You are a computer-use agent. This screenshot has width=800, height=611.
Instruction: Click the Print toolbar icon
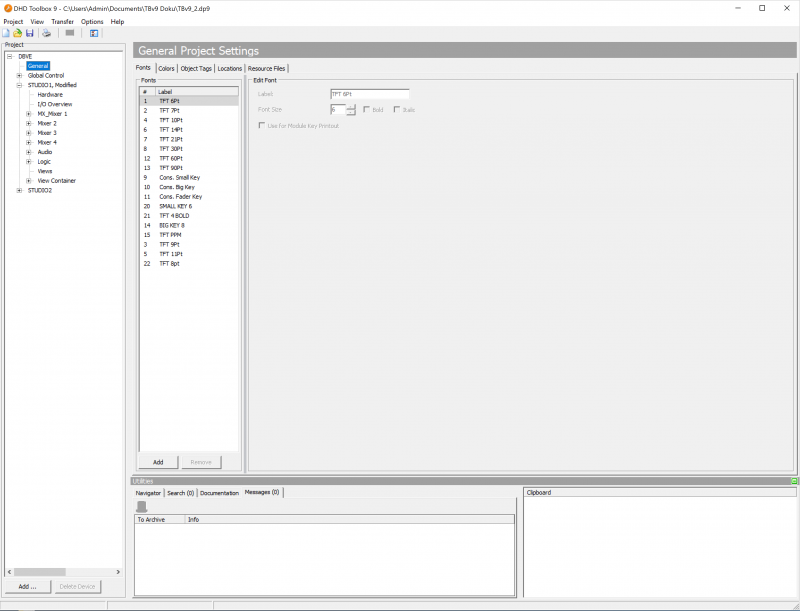[x=46, y=32]
